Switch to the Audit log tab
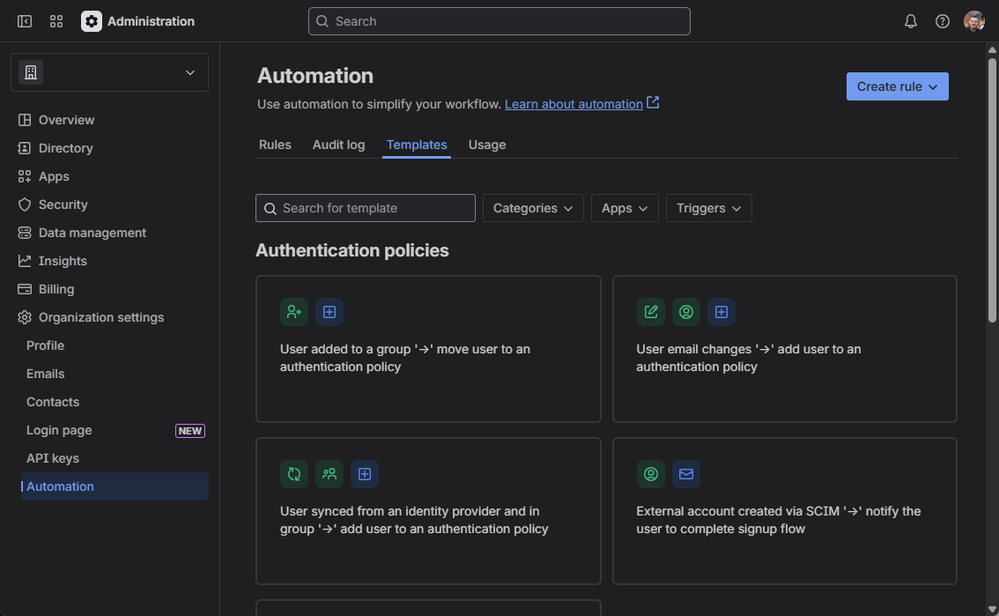Image resolution: width=999 pixels, height=616 pixels. (x=338, y=145)
